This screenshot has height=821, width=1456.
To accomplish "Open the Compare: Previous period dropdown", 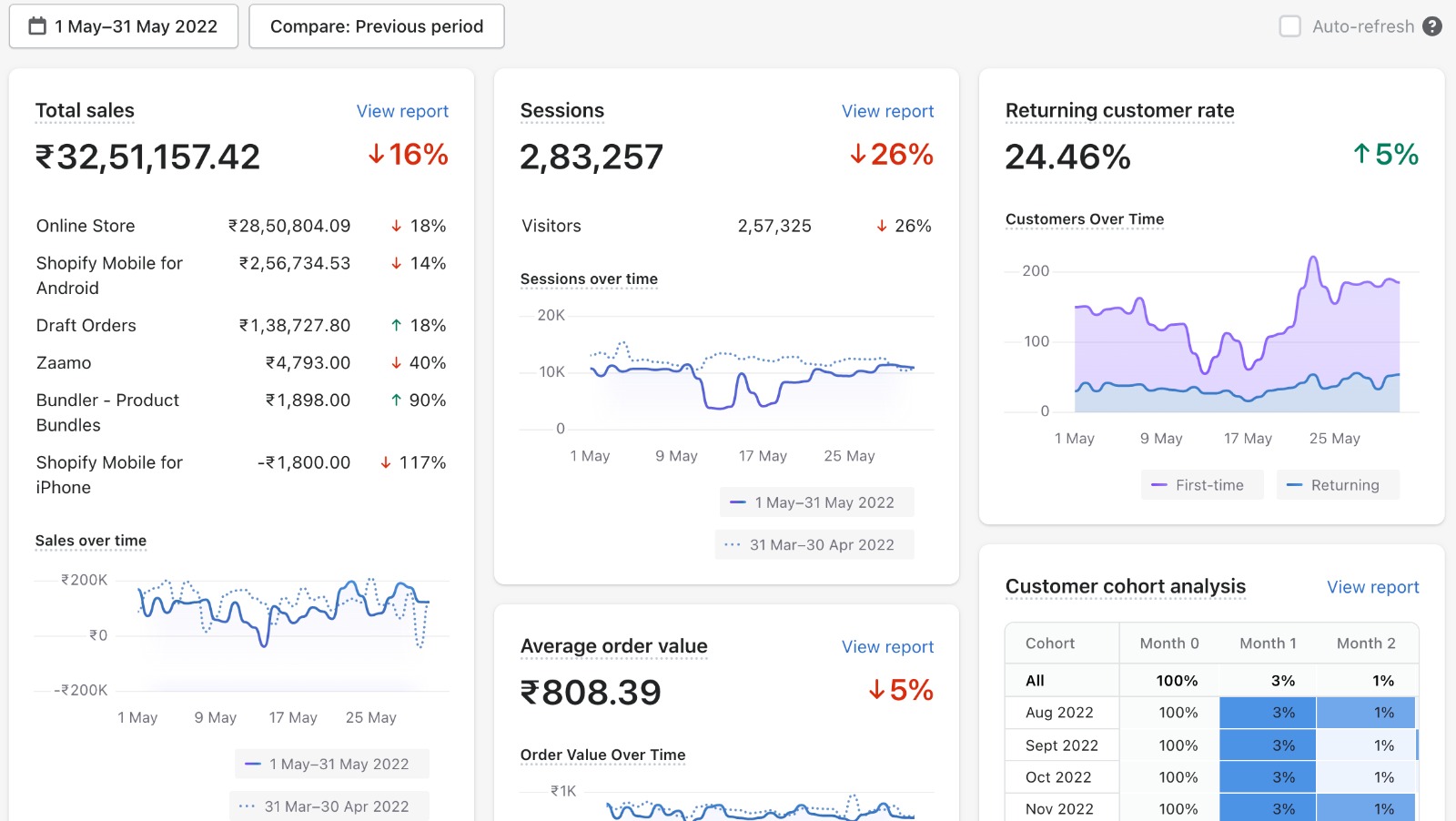I will pyautogui.click(x=377, y=26).
